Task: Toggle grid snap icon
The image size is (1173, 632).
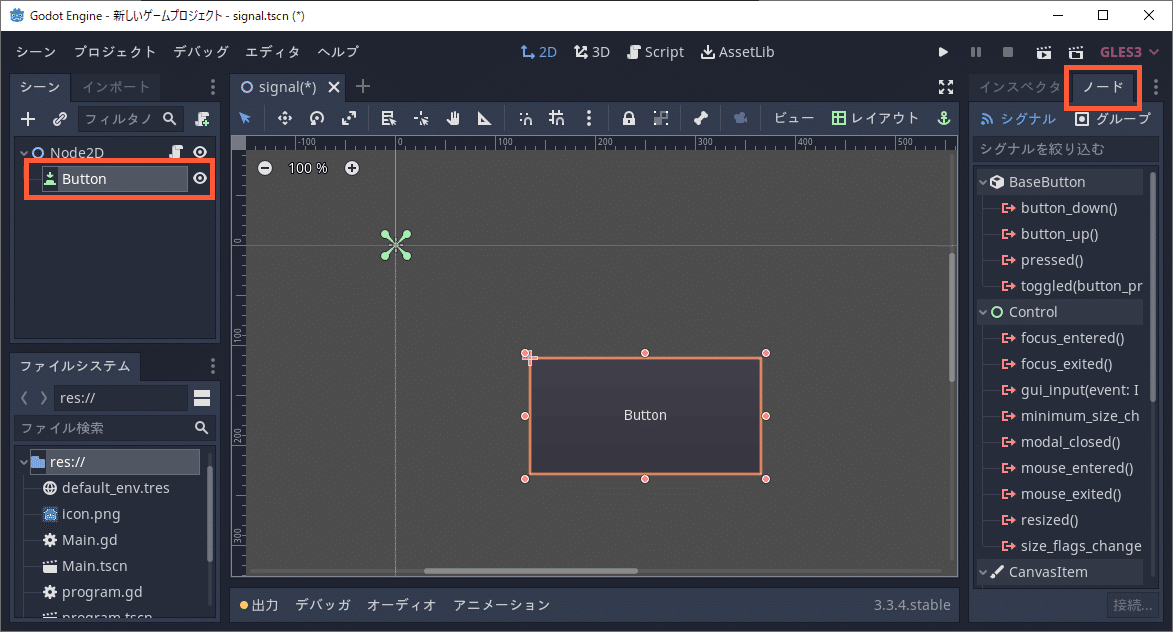Action: [557, 118]
